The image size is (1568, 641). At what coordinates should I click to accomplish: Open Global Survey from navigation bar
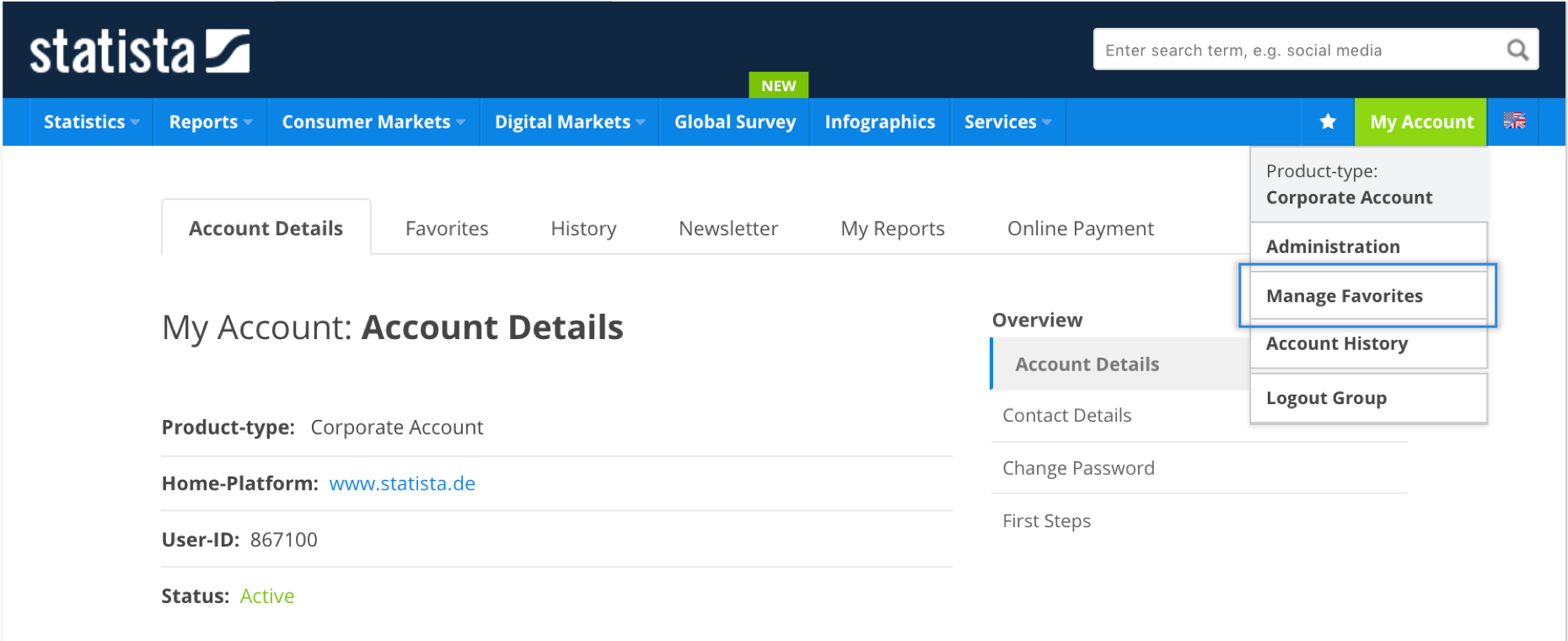pyautogui.click(x=734, y=122)
